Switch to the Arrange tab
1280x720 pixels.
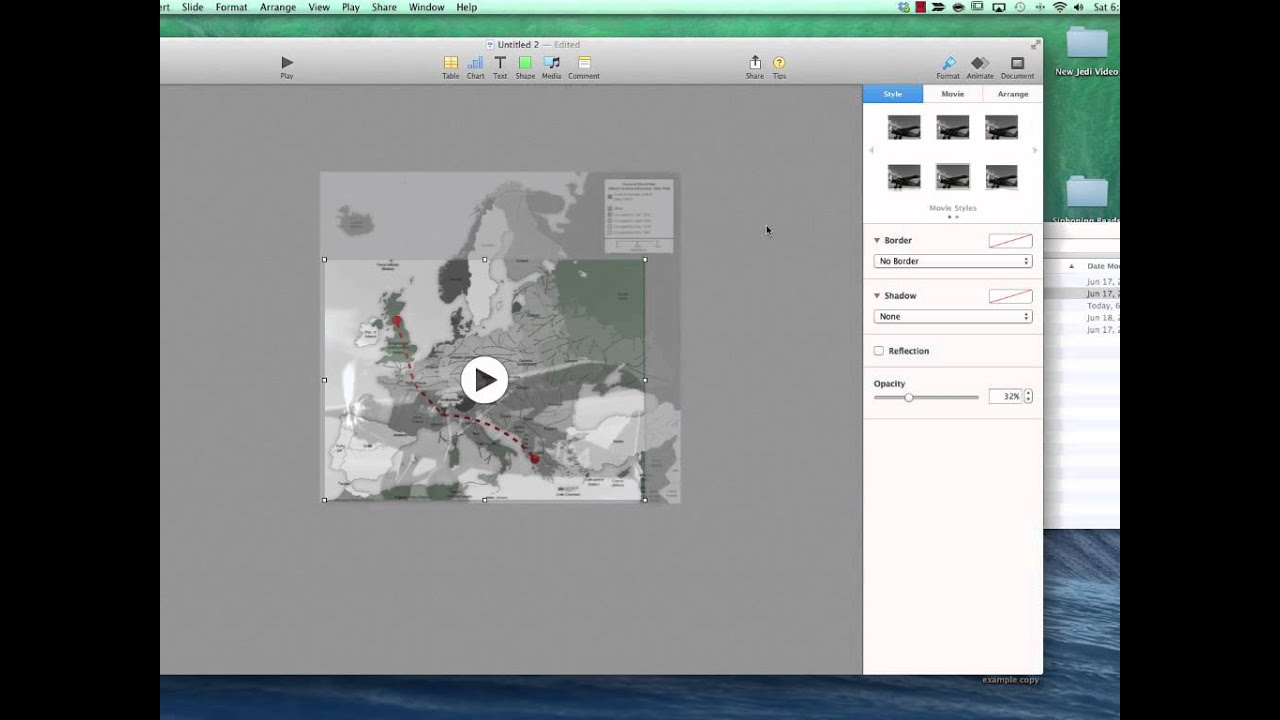coord(1013,94)
